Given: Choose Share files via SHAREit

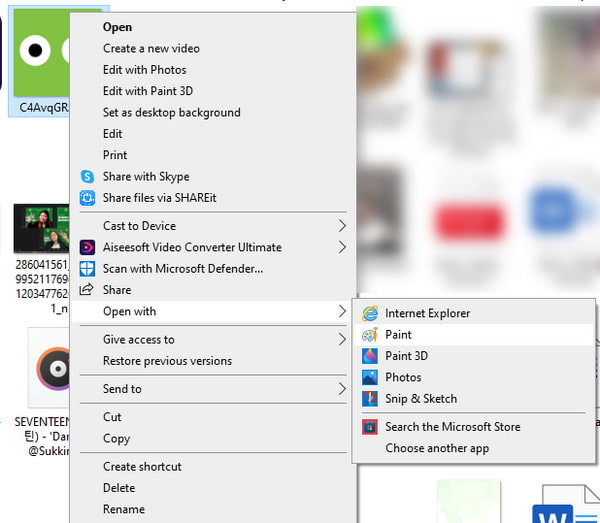Looking at the screenshot, I should (x=214, y=198).
